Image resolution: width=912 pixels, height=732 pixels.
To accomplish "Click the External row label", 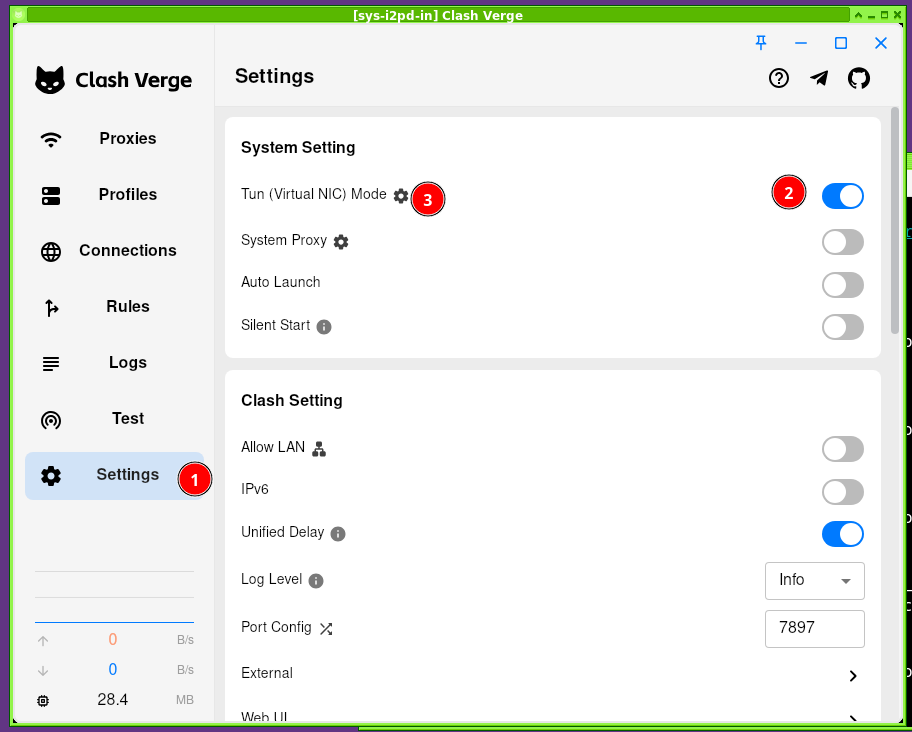I will [x=267, y=673].
